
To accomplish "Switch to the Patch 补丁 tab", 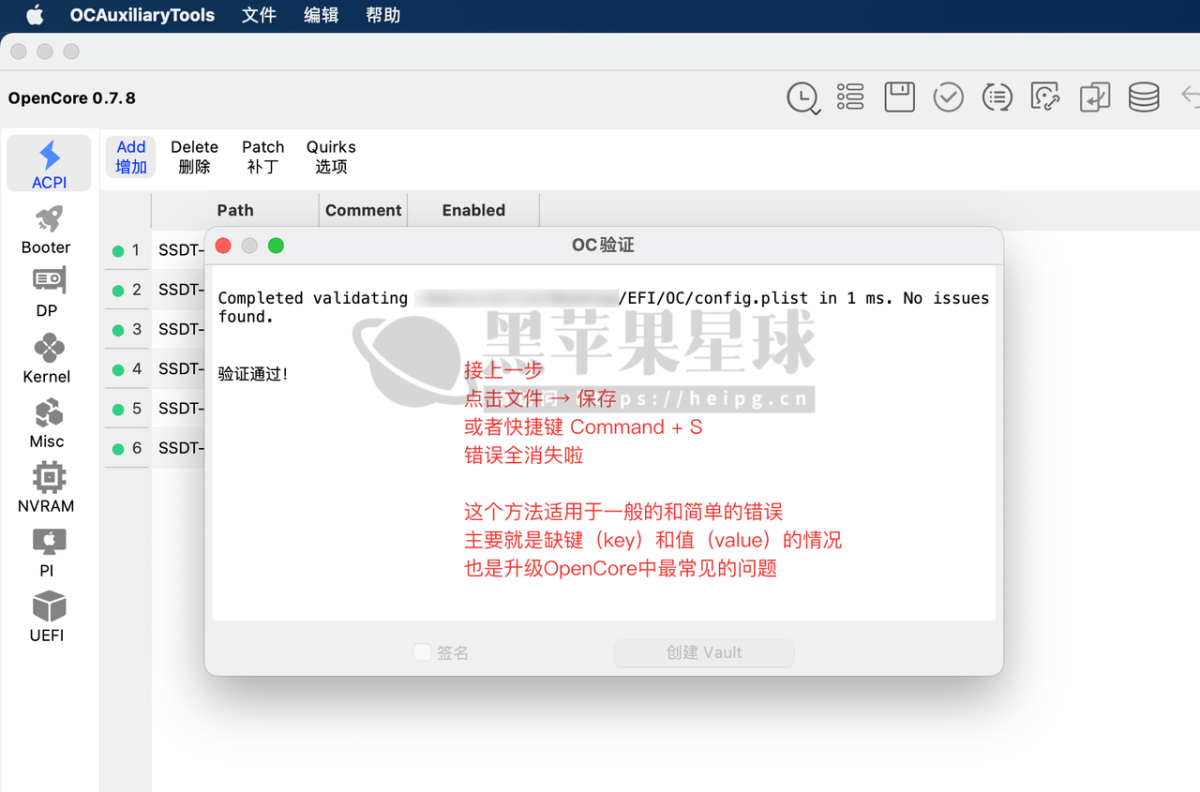I will pyautogui.click(x=262, y=157).
